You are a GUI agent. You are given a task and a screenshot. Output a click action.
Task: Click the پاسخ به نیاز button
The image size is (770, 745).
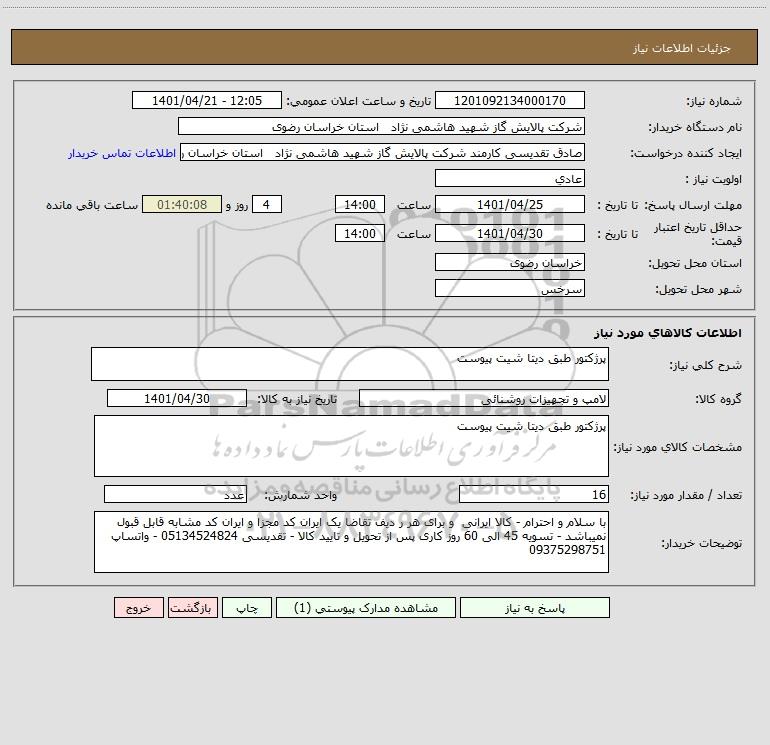[x=534, y=607]
